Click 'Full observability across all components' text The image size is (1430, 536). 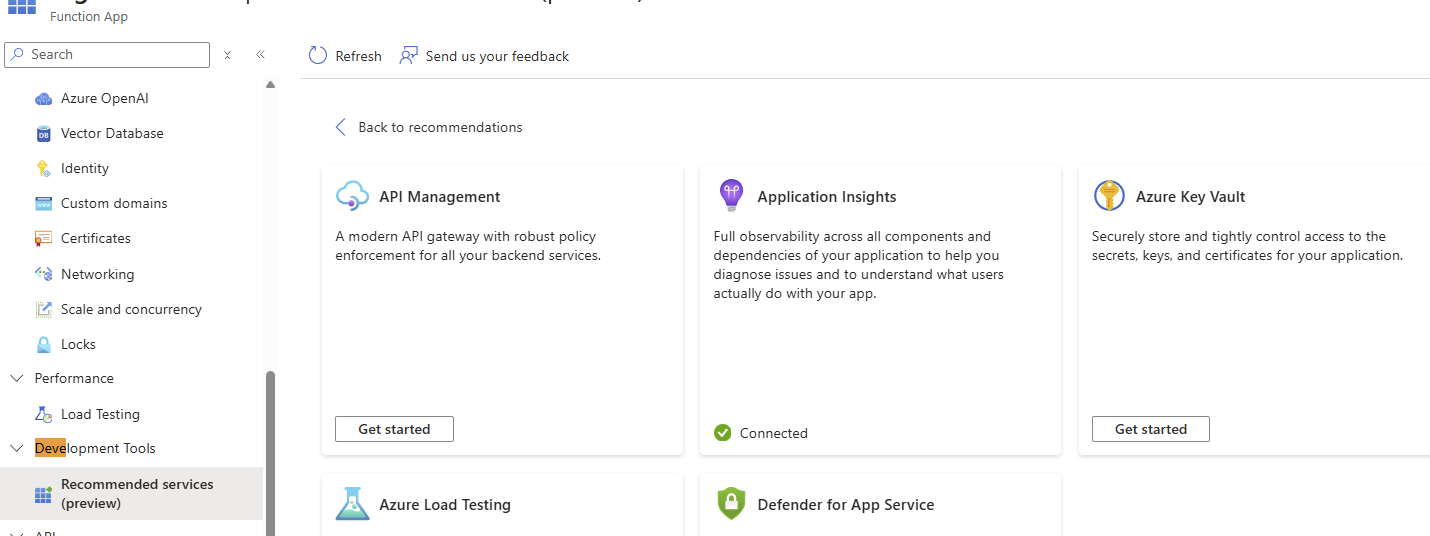859,265
